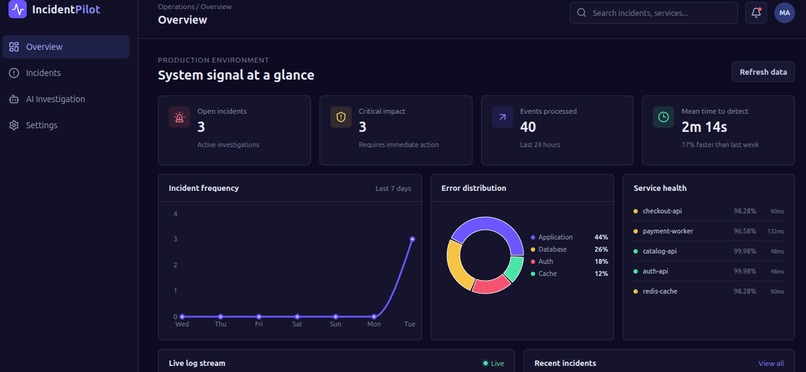806x372 pixels.
Task: Click the 96.58% uptime value
Action: [x=745, y=231]
